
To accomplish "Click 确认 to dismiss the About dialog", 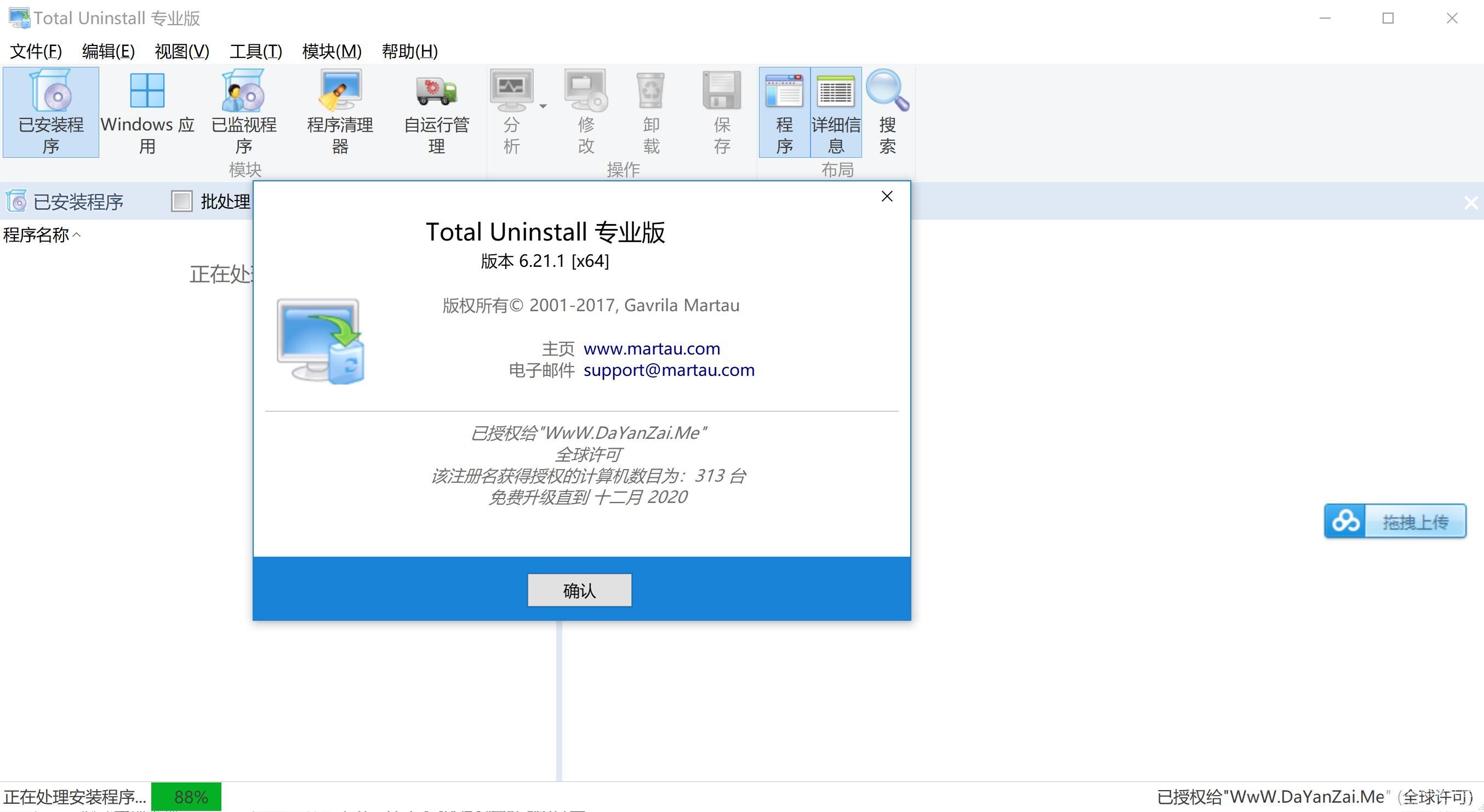I will [580, 590].
